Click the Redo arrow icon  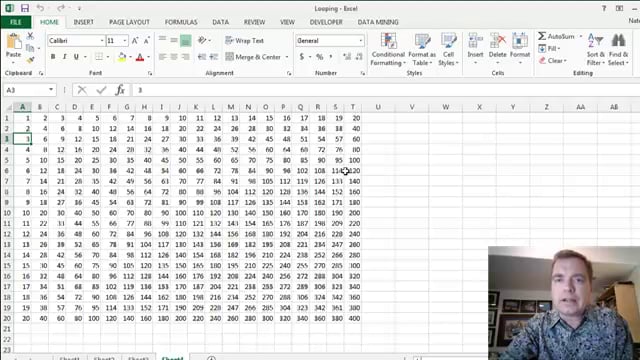pos(61,8)
